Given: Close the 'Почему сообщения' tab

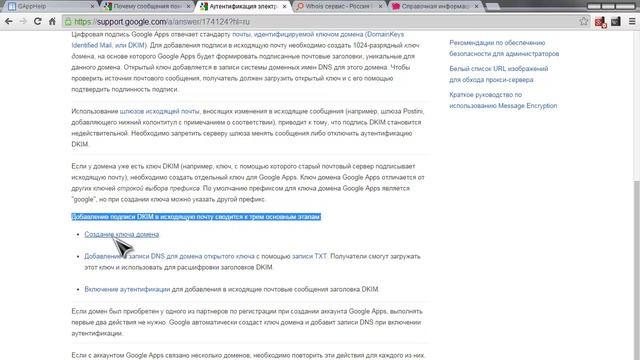Looking at the screenshot, I should (189, 7).
